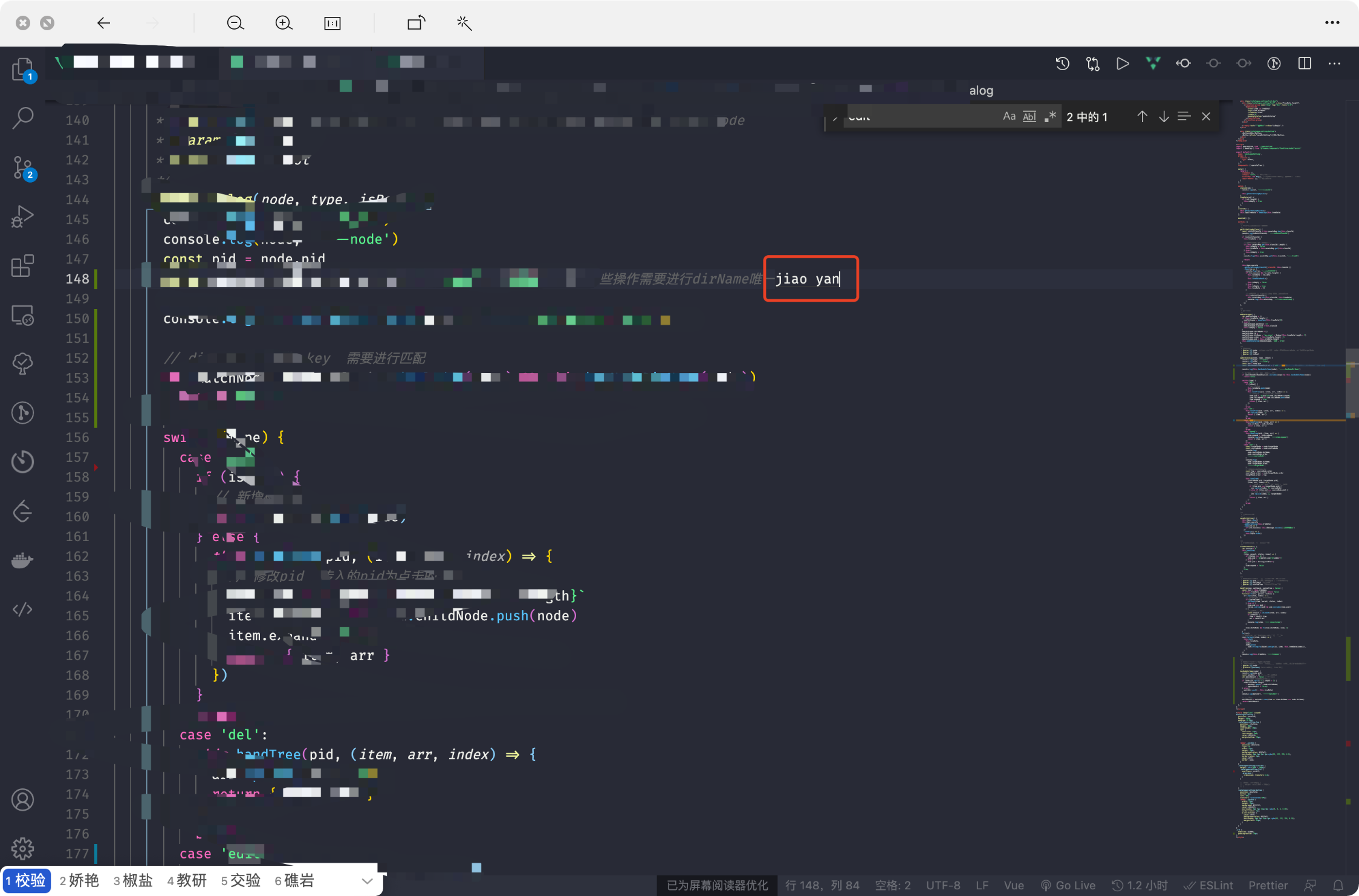This screenshot has height=896, width=1359.
Task: Click the Manage gear icon
Action: [x=22, y=849]
